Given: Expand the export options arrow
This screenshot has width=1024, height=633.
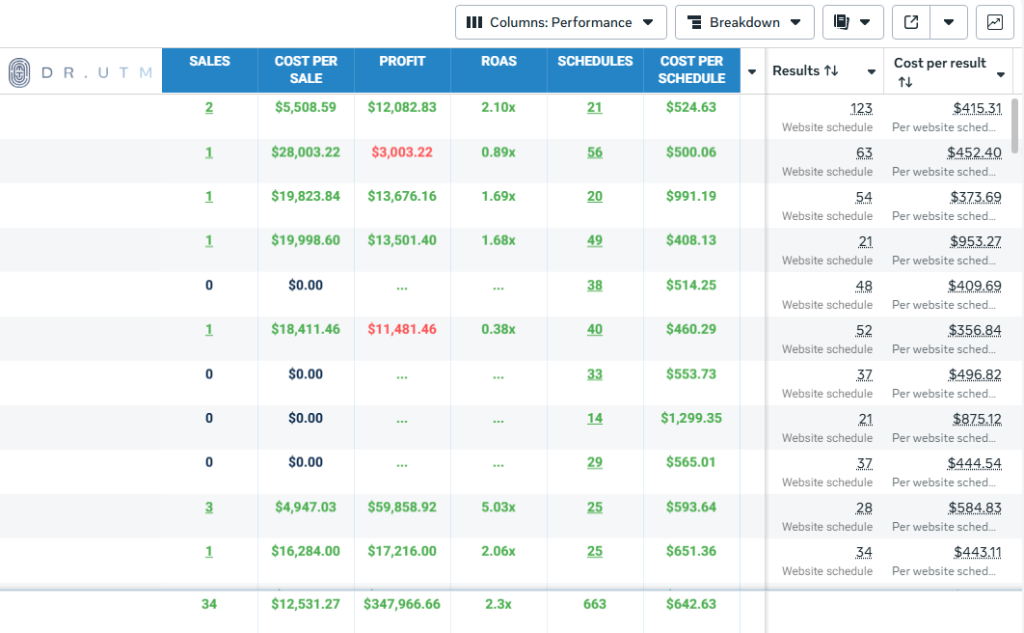Looking at the screenshot, I should click(949, 22).
